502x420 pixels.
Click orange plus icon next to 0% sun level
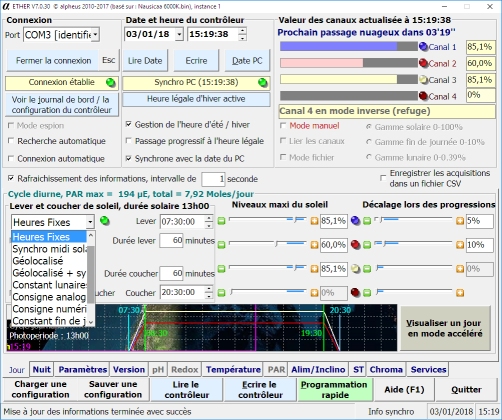coord(314,293)
